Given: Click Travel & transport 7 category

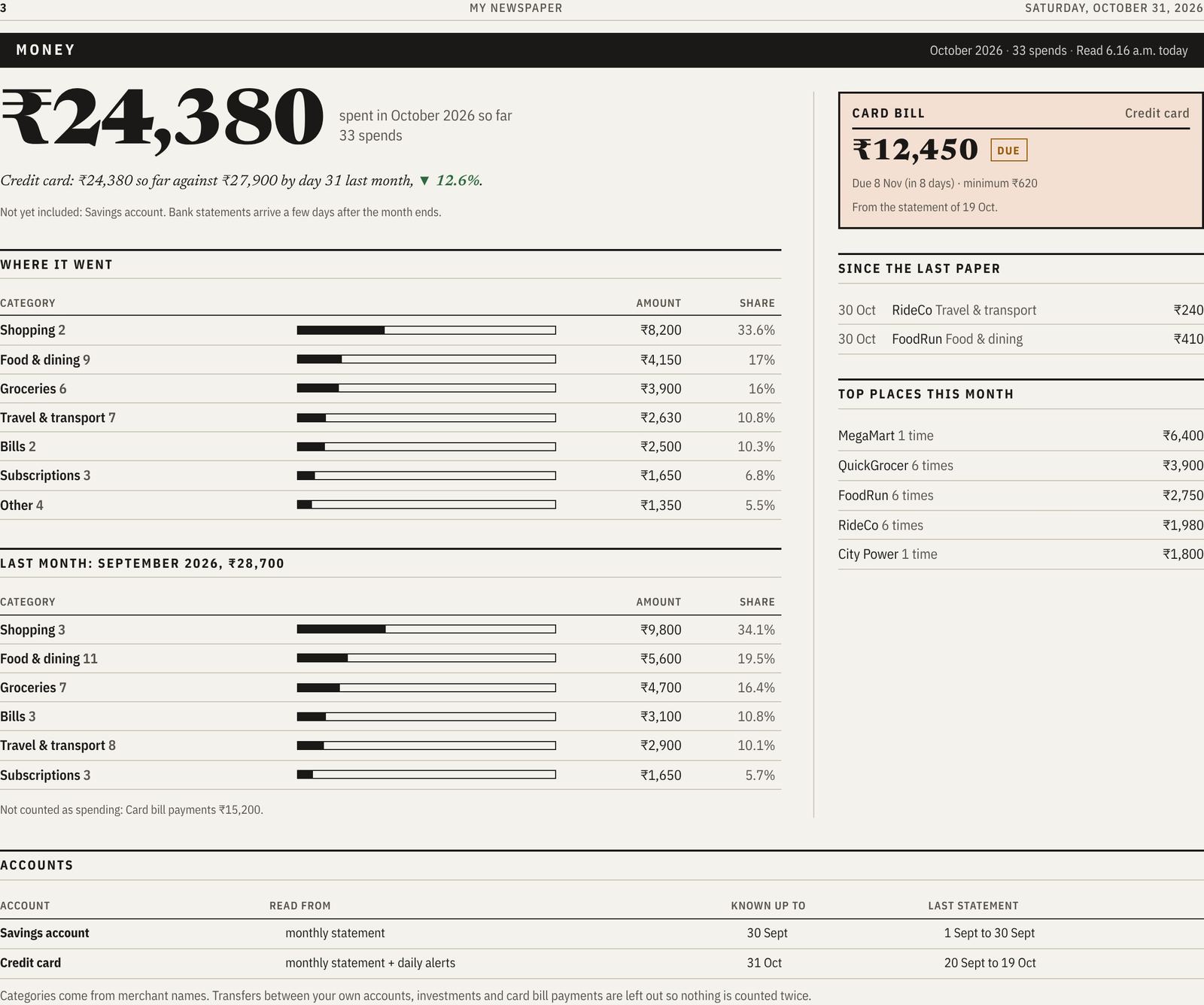Looking at the screenshot, I should coord(58,417).
